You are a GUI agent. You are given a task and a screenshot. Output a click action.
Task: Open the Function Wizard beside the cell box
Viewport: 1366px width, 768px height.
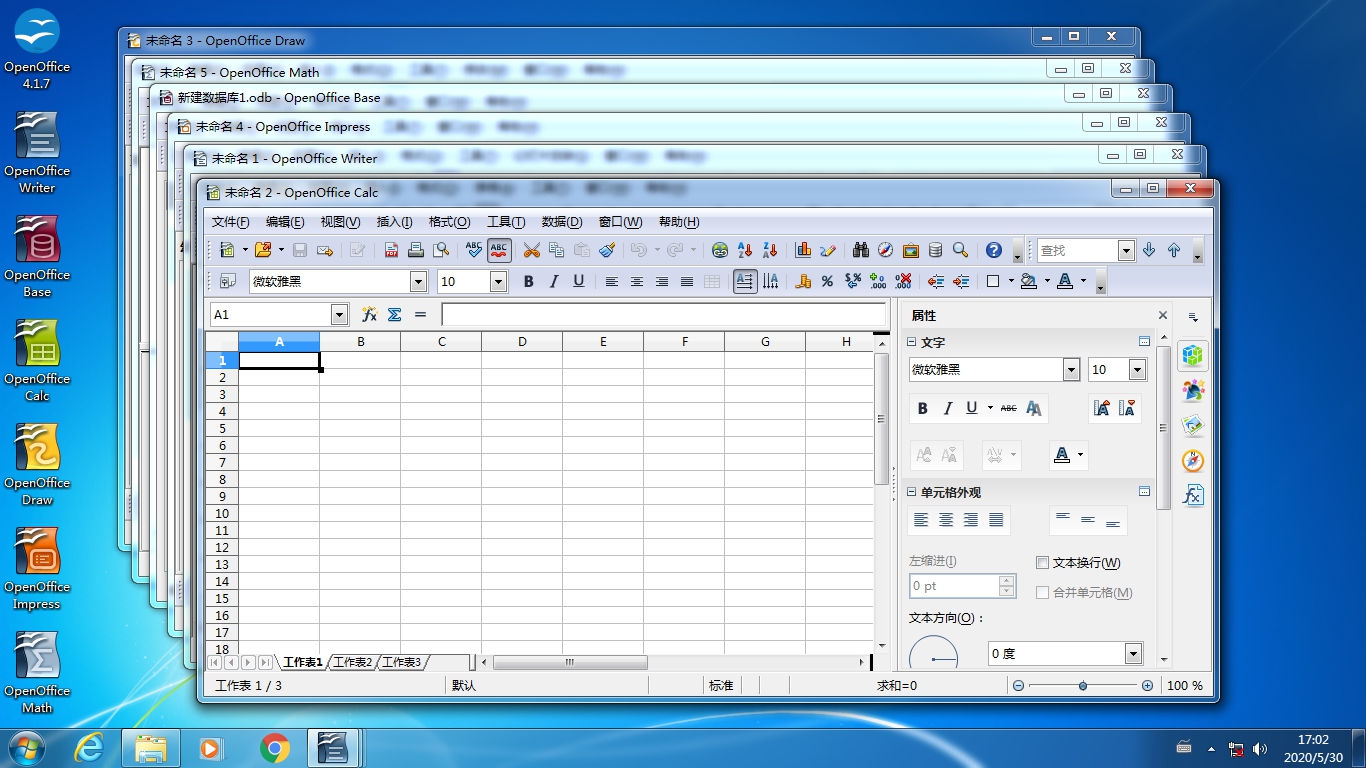tap(369, 314)
